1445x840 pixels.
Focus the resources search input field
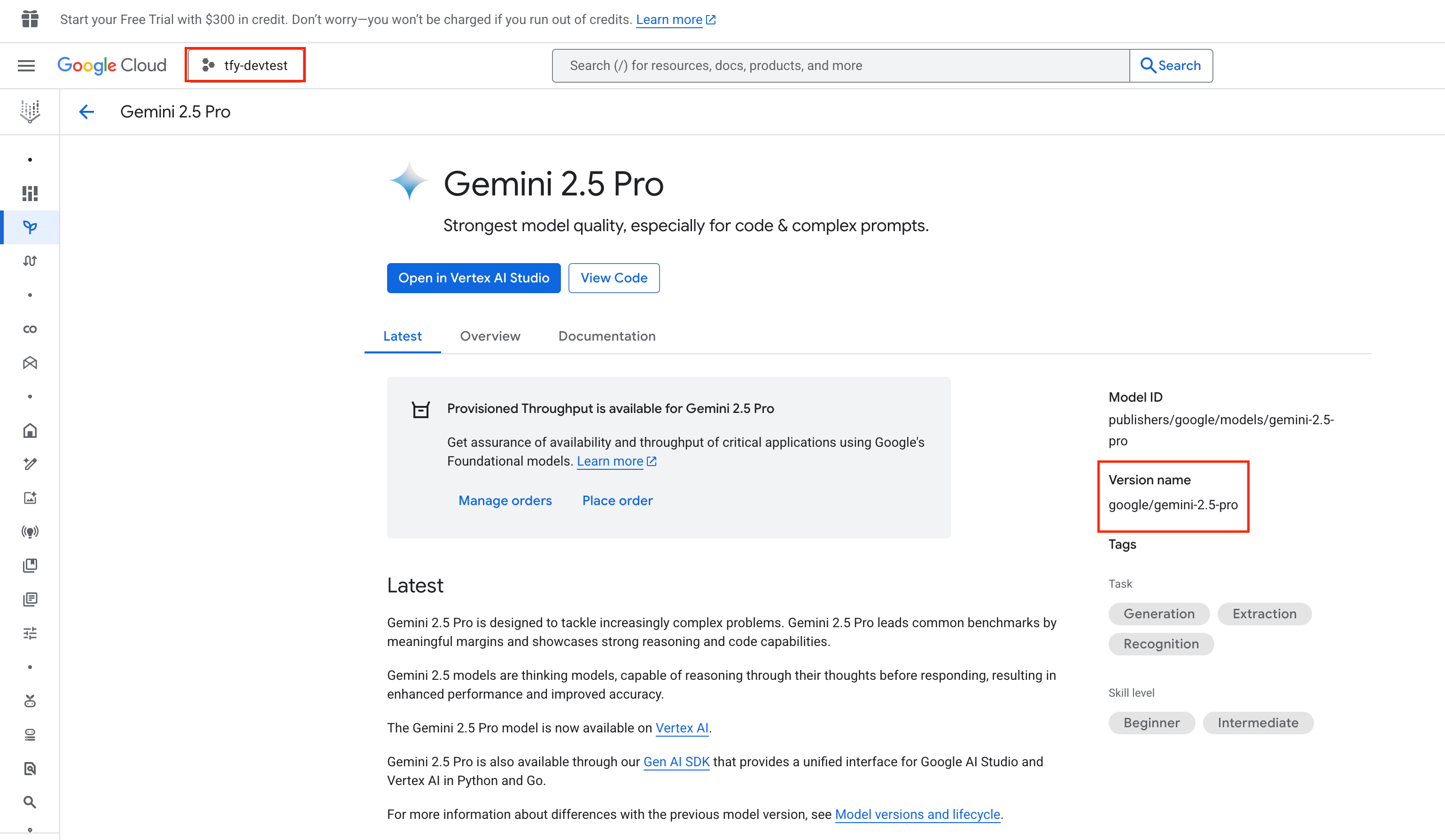coord(840,65)
